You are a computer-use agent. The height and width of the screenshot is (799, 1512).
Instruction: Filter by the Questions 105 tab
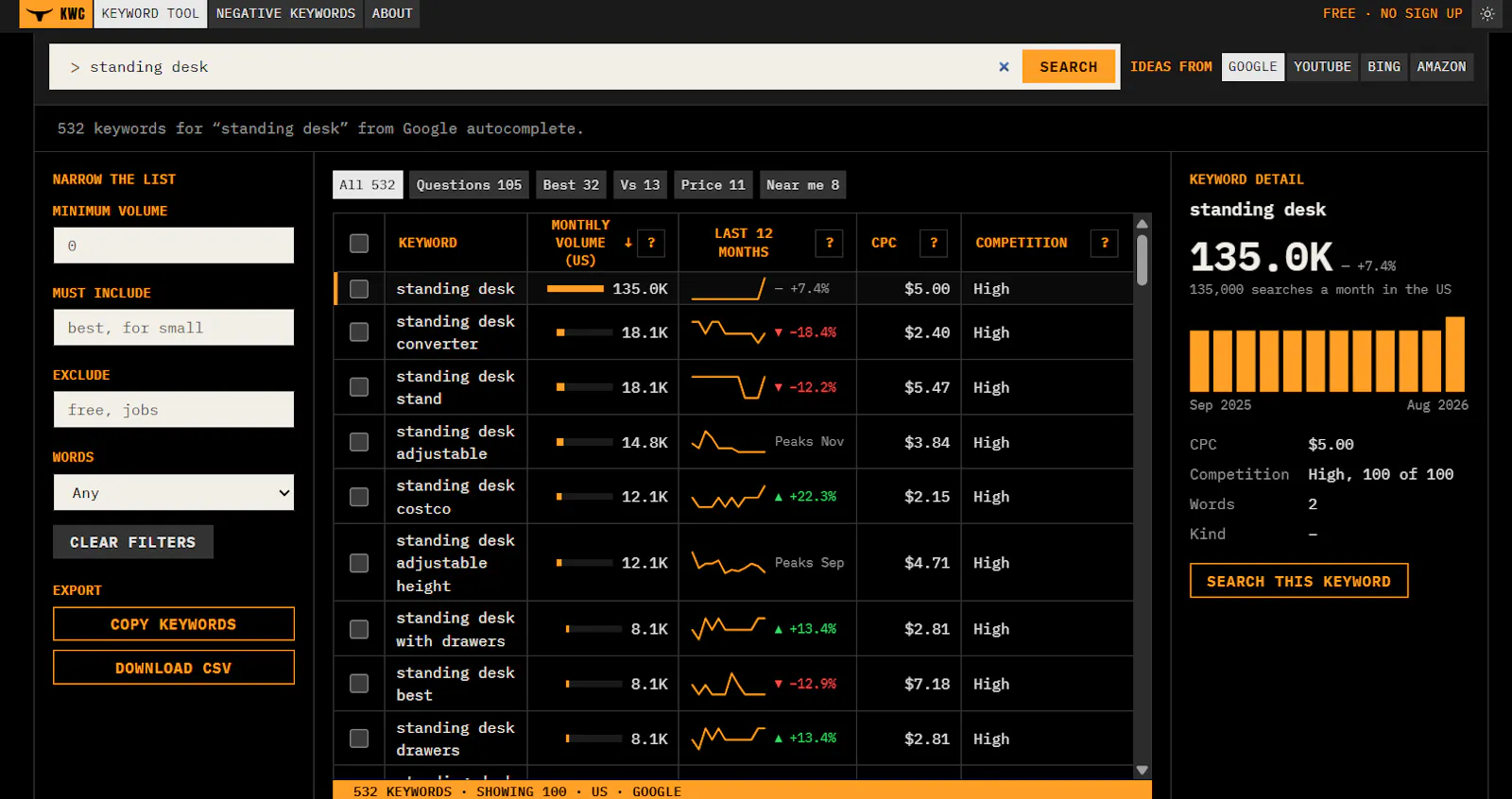point(469,185)
